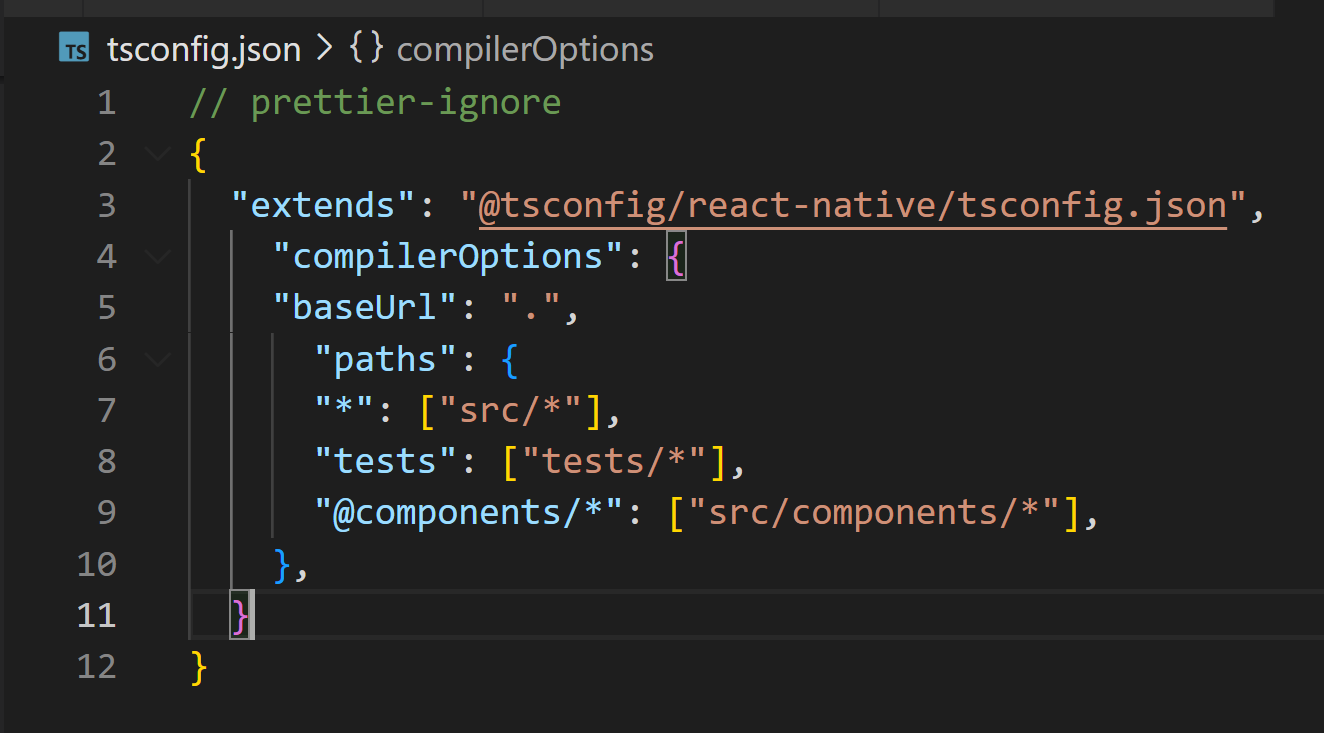Collapse the root object using line 2 chevron

click(x=157, y=153)
